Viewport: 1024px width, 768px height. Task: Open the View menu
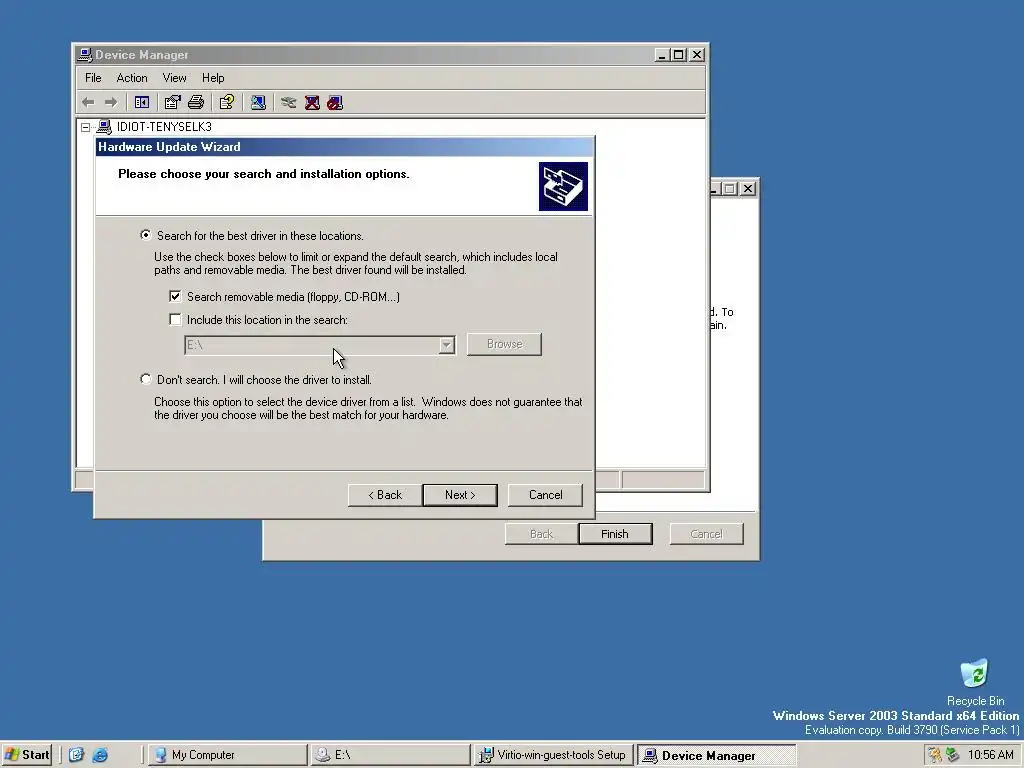point(174,78)
